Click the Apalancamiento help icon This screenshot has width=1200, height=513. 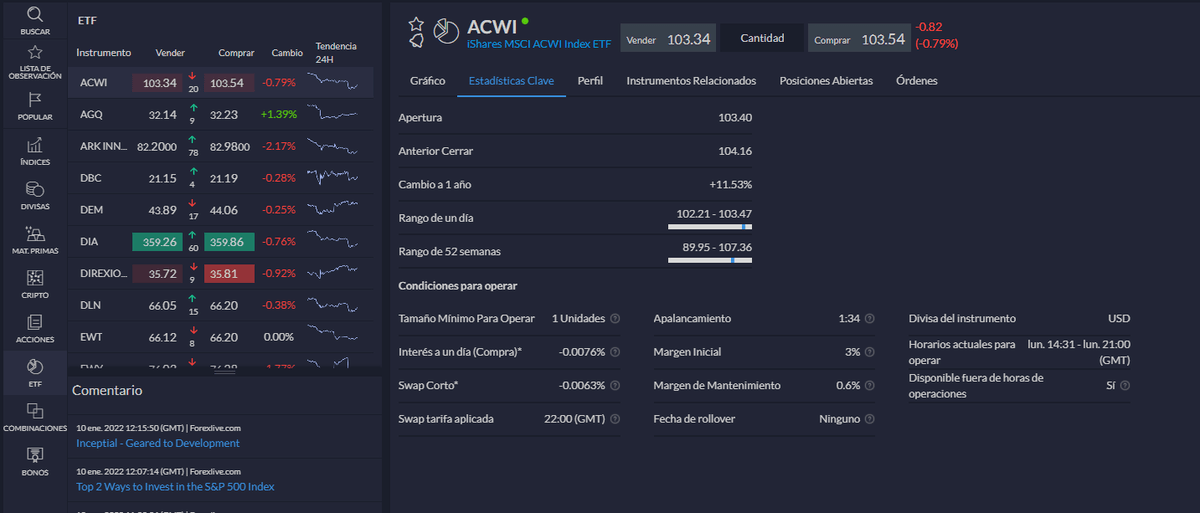869,319
